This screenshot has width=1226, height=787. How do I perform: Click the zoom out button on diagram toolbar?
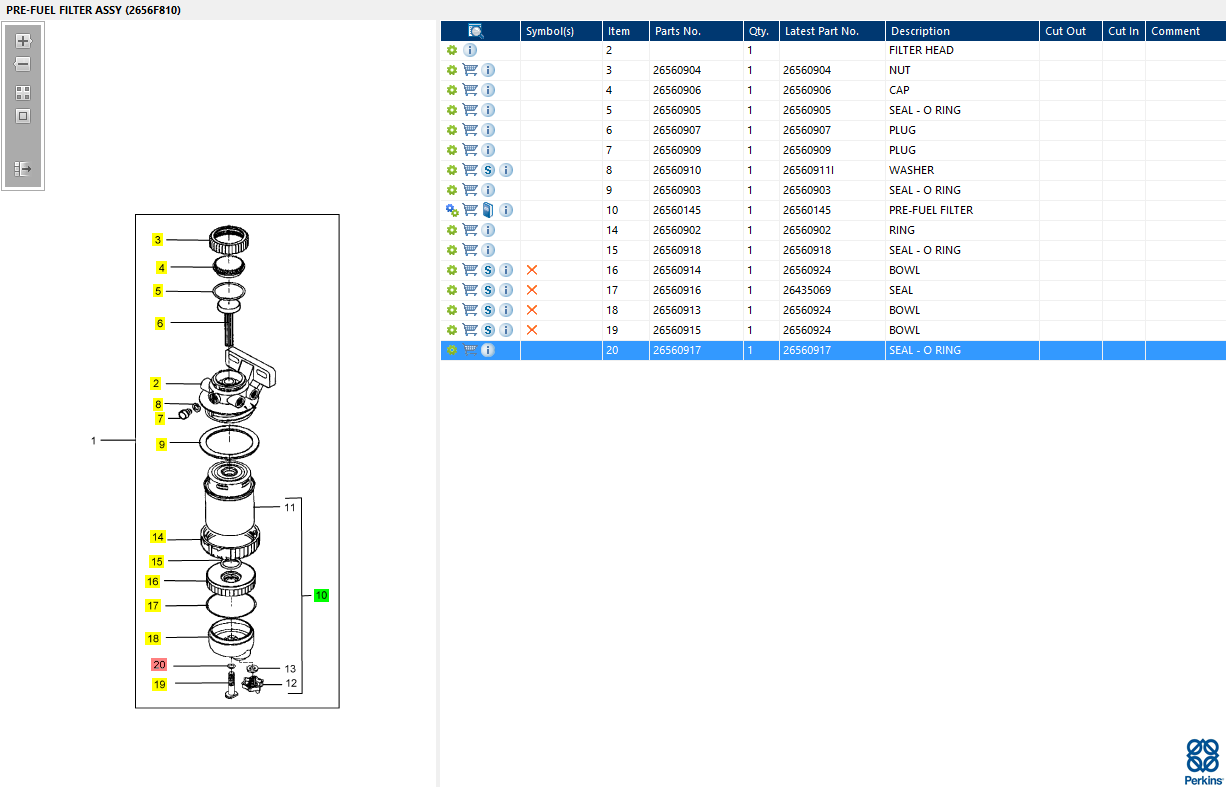tap(23, 64)
